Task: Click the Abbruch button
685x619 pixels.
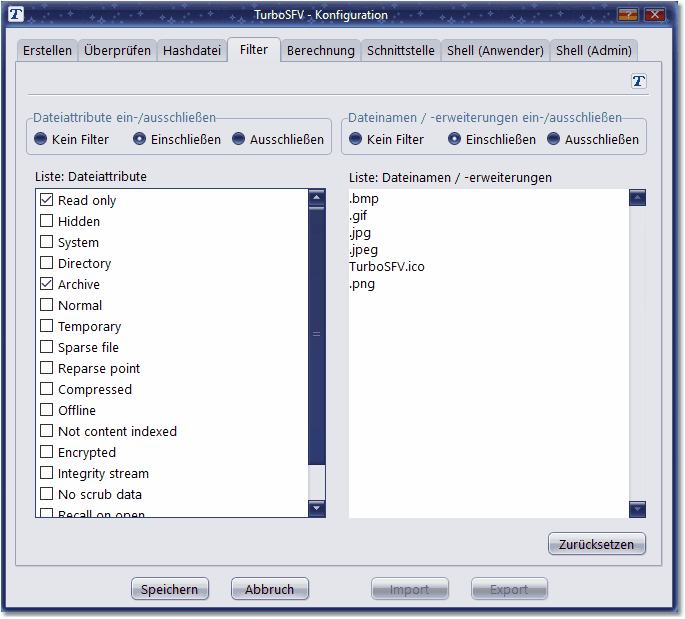Action: tap(270, 589)
